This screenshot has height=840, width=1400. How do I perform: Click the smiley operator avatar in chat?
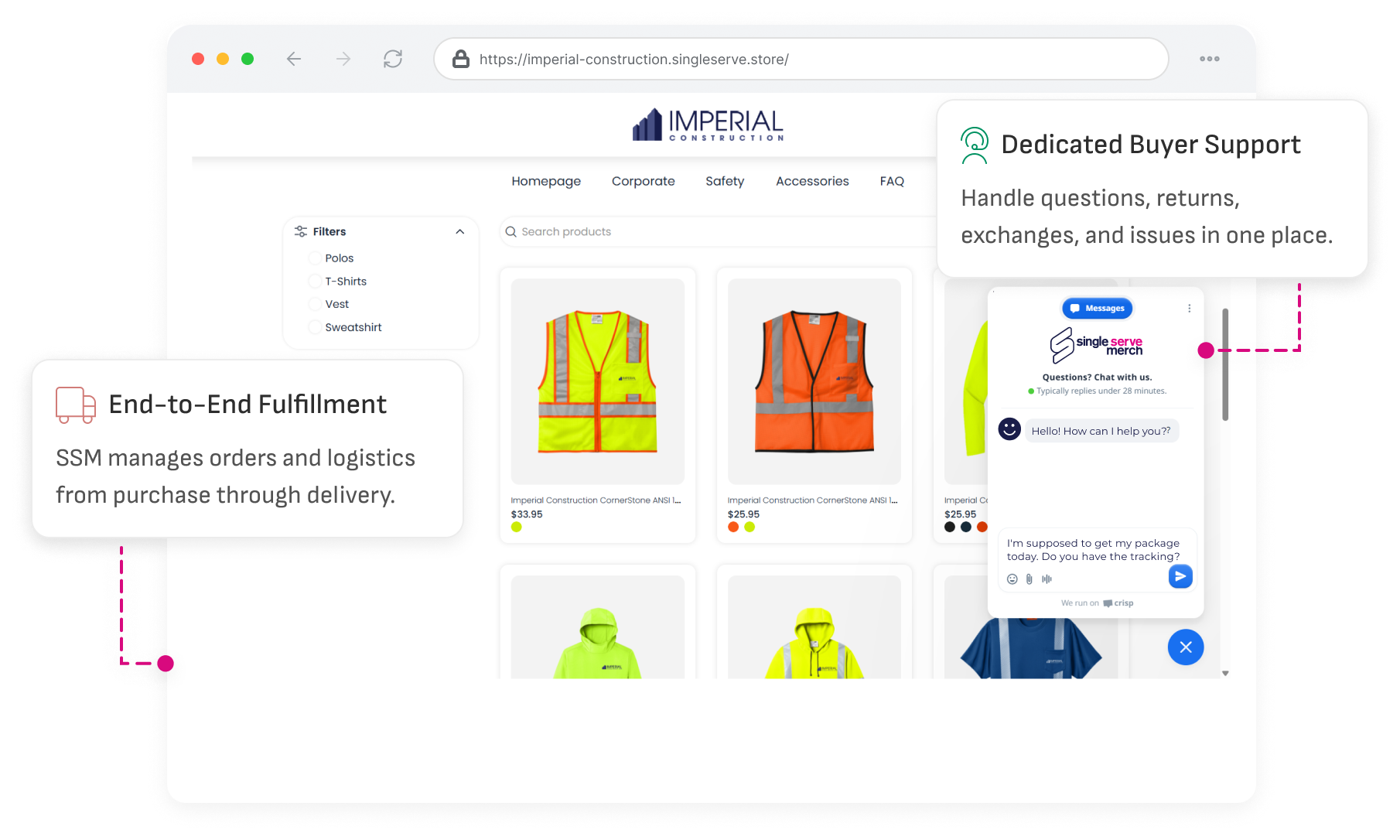(1009, 429)
